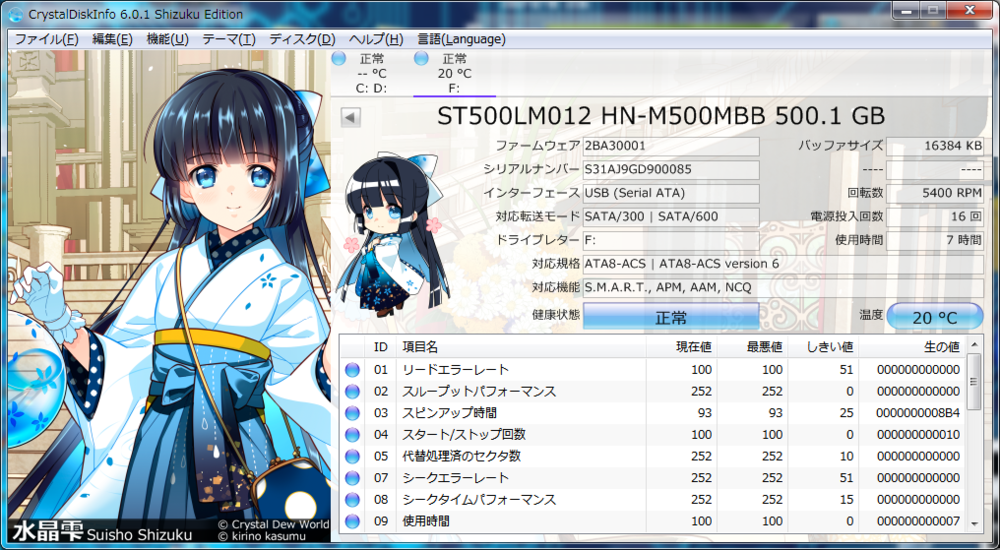
Task: Click the status orb for row 01 リードエラーレート
Action: 352,370
